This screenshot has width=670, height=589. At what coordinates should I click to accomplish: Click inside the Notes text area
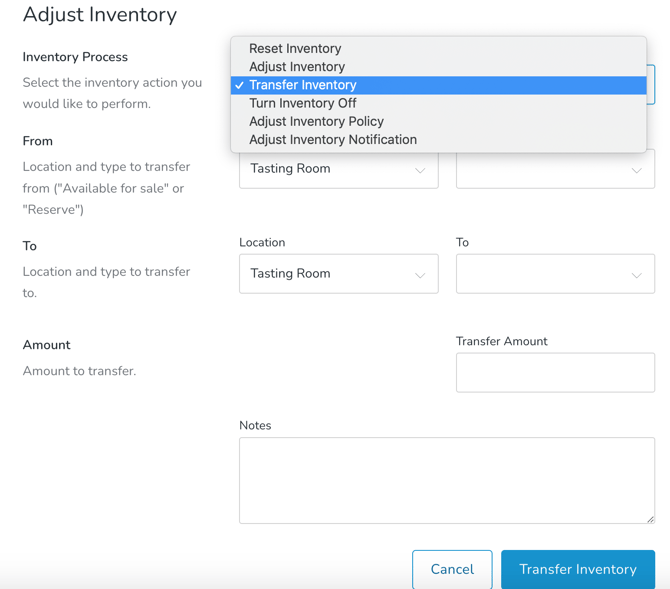coord(446,480)
